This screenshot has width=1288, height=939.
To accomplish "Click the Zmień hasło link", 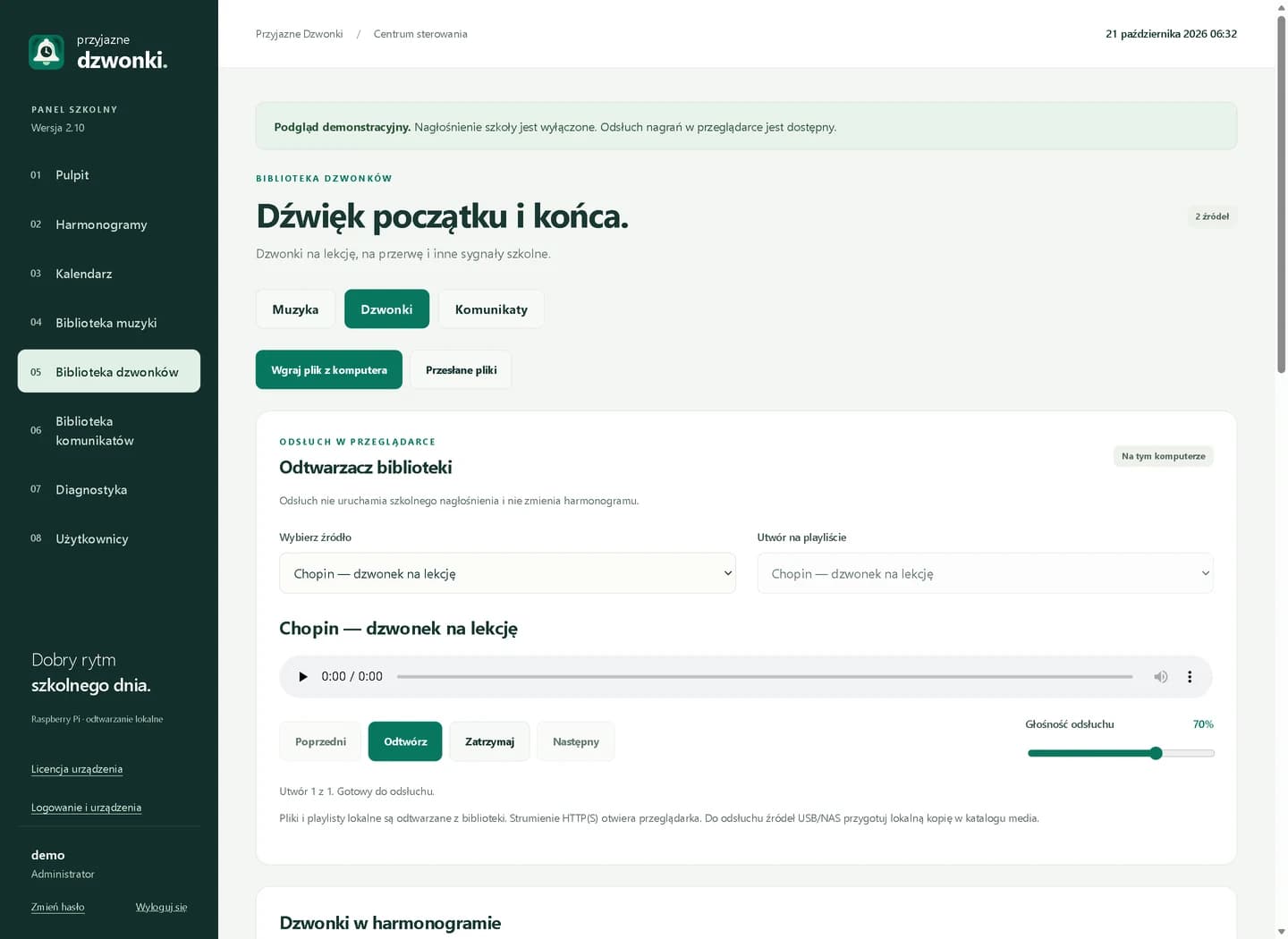I will click(x=58, y=907).
